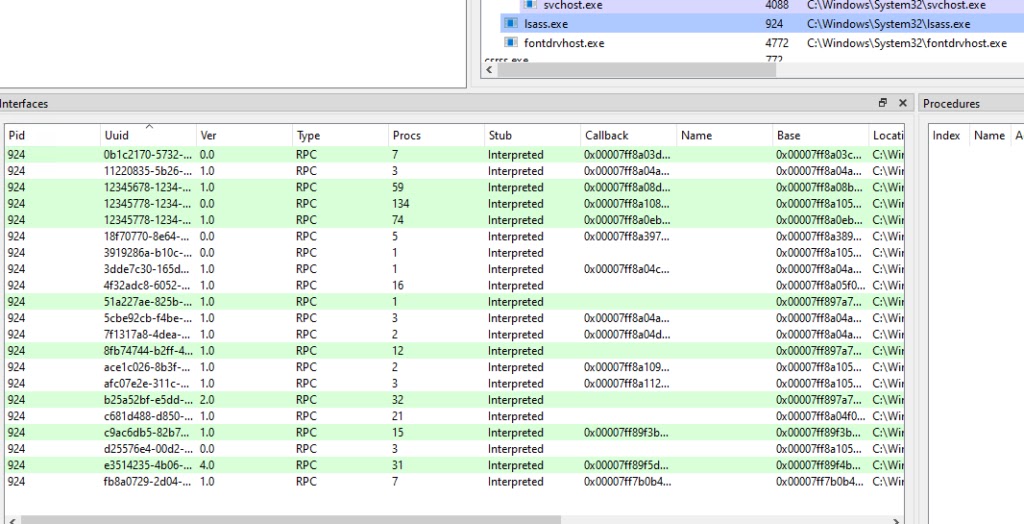1024x524 pixels.
Task: Select the interface with 134 procs
Action: 455,204
